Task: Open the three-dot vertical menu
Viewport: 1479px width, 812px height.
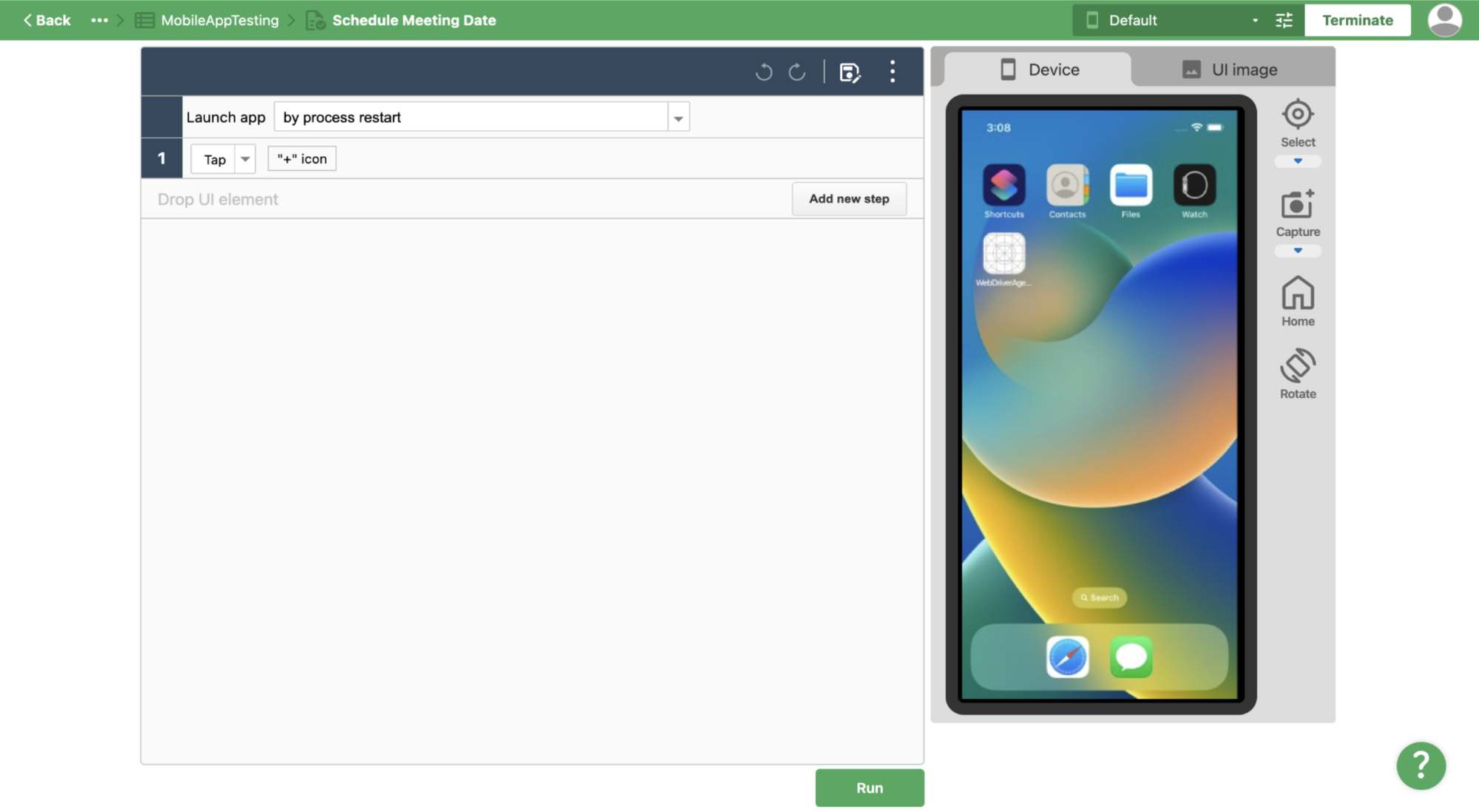Action: click(x=893, y=72)
